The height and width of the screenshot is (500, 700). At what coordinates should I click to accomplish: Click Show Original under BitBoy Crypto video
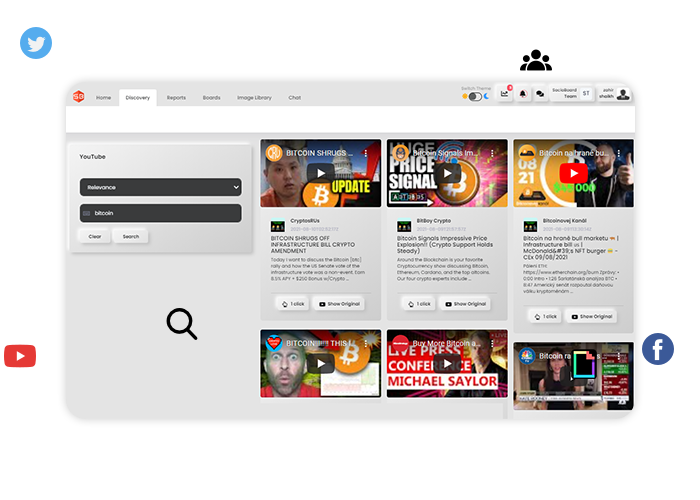465,303
